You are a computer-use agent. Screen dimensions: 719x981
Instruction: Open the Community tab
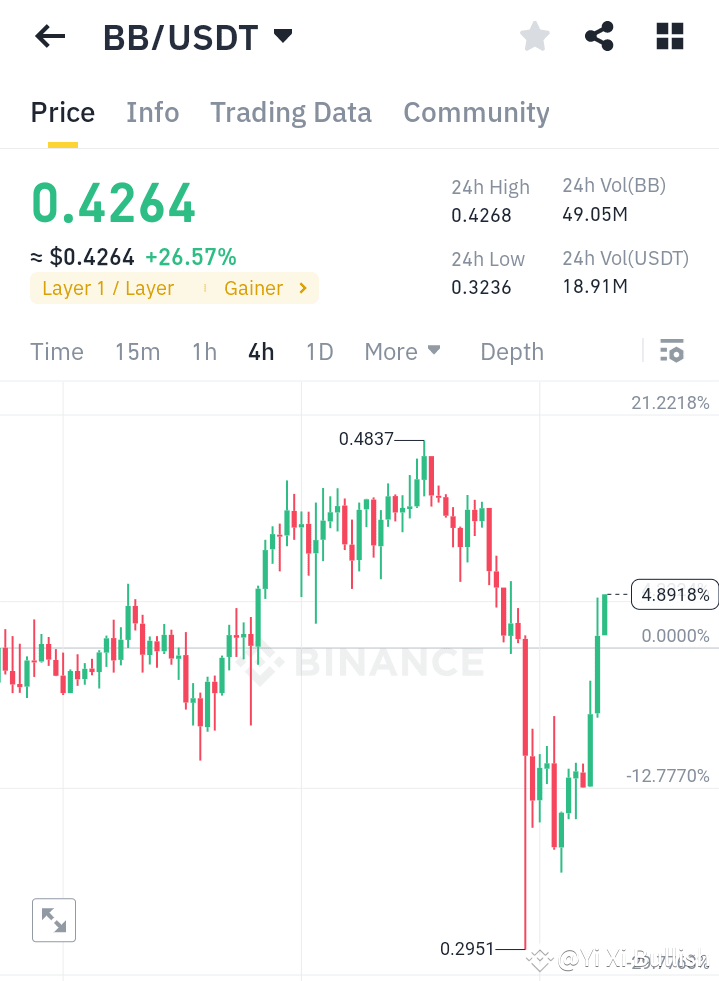[476, 112]
